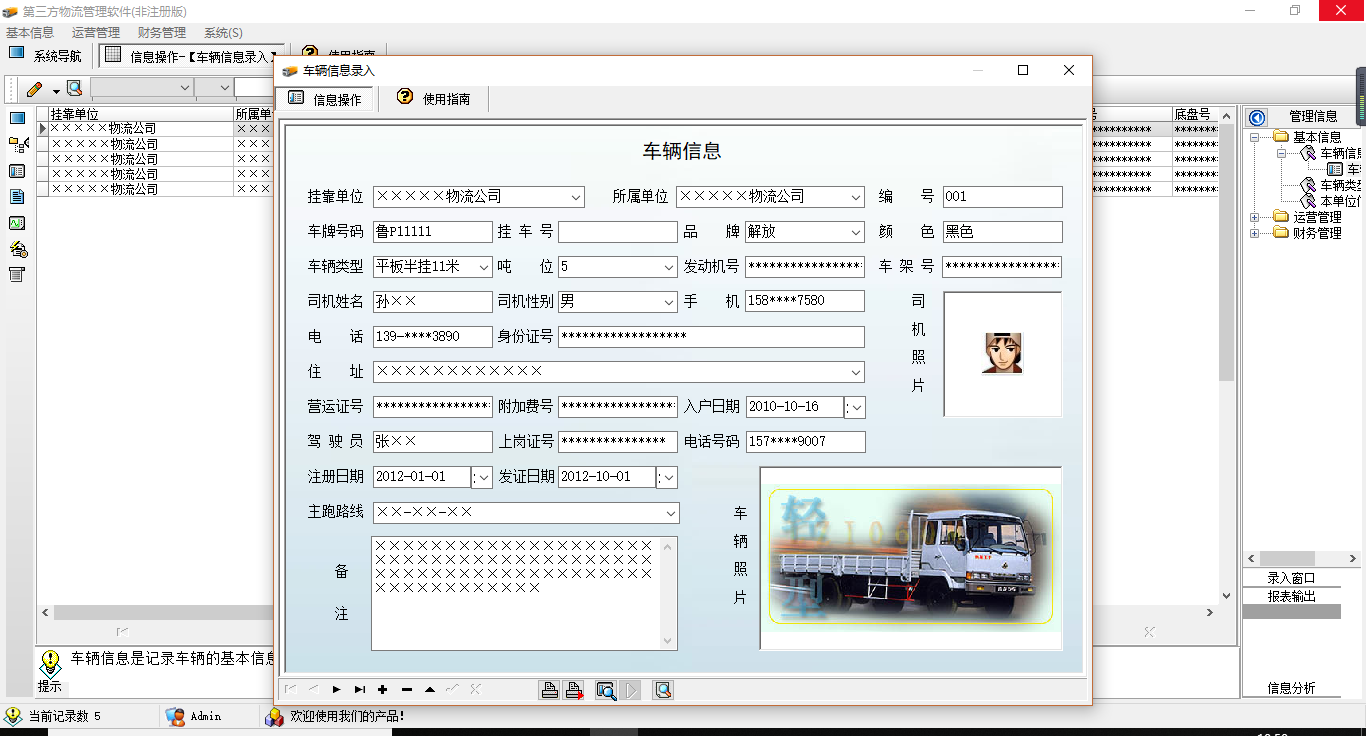Viewport: 1366px width, 736px height.
Task: Jump to the last record
Action: click(x=359, y=690)
